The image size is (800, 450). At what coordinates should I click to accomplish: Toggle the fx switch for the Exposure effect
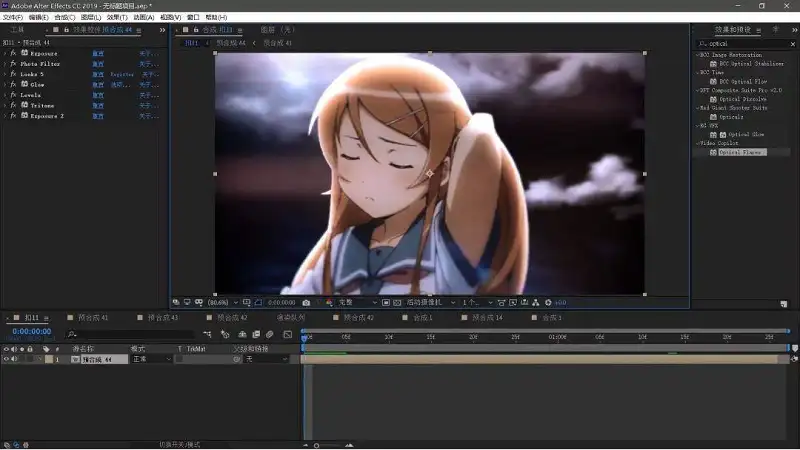click(13, 53)
